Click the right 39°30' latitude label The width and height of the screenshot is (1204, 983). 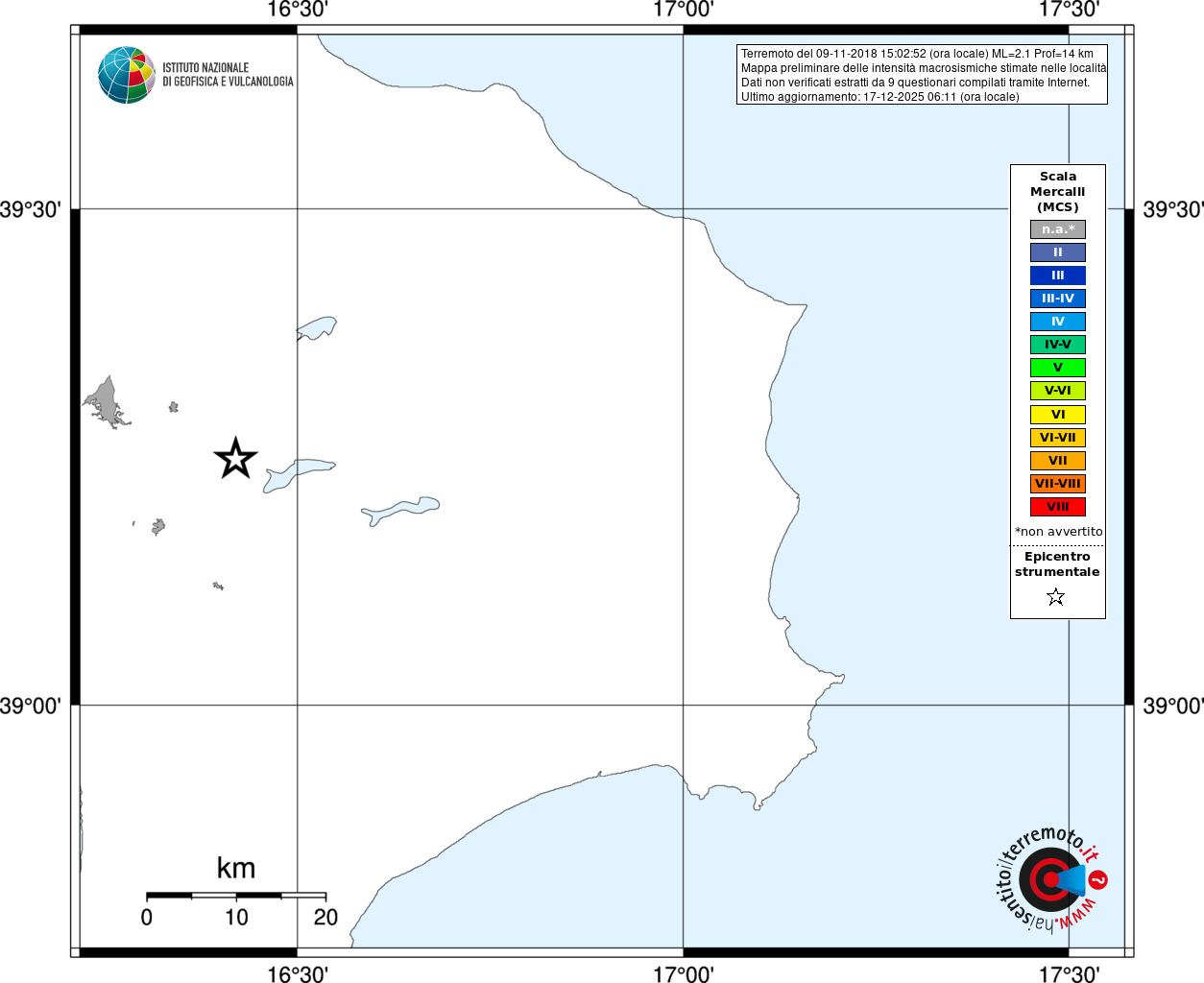pos(1173,209)
